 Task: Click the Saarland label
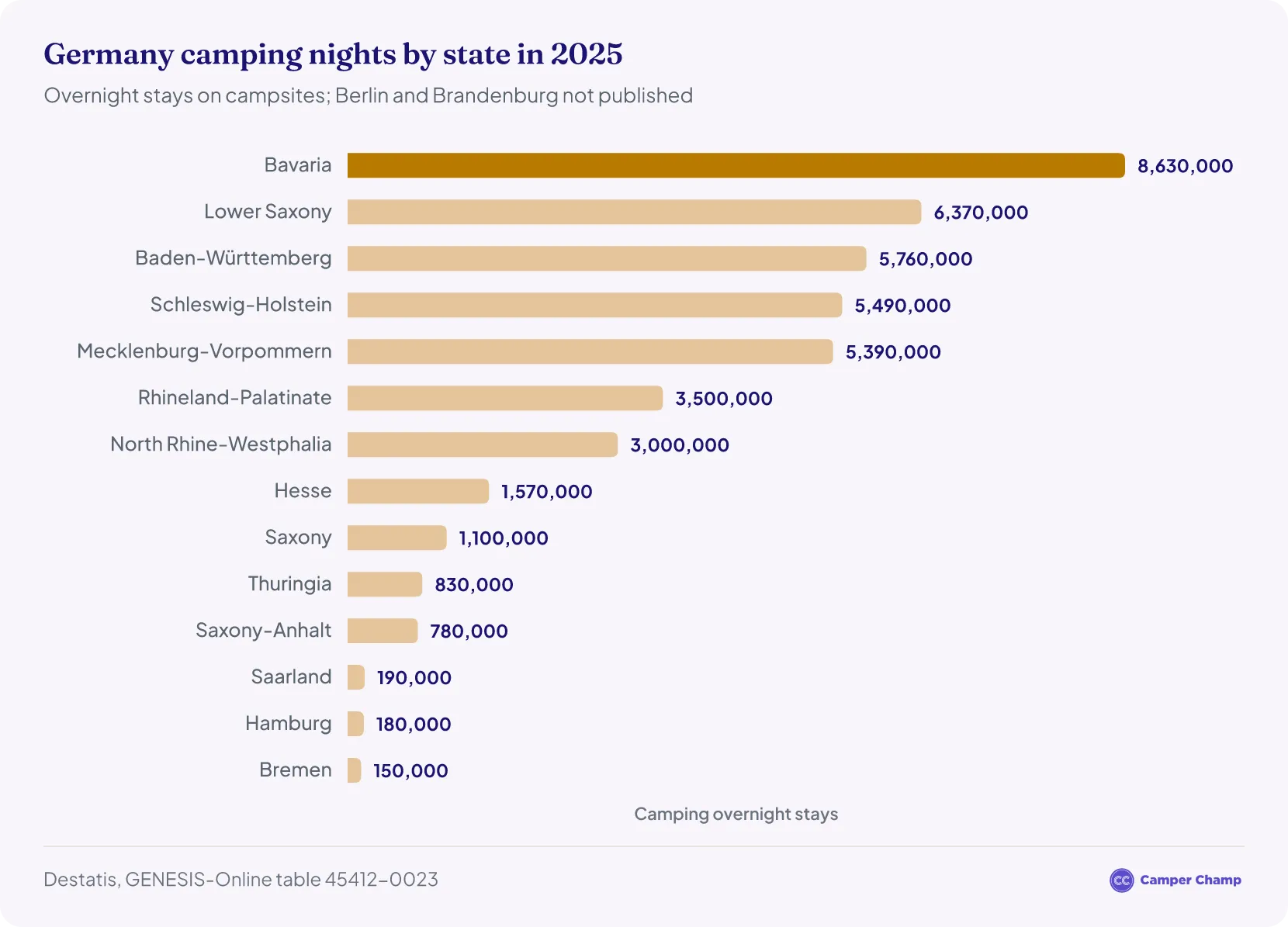pos(291,677)
